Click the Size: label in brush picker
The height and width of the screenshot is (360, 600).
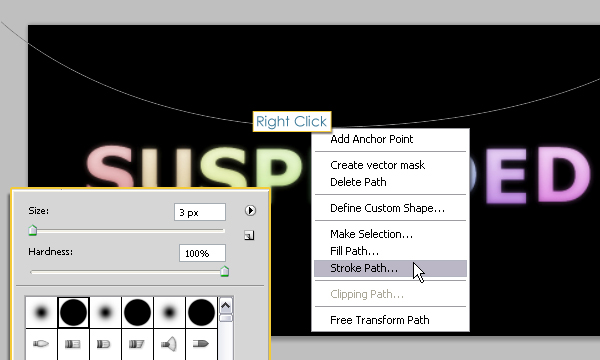point(39,211)
